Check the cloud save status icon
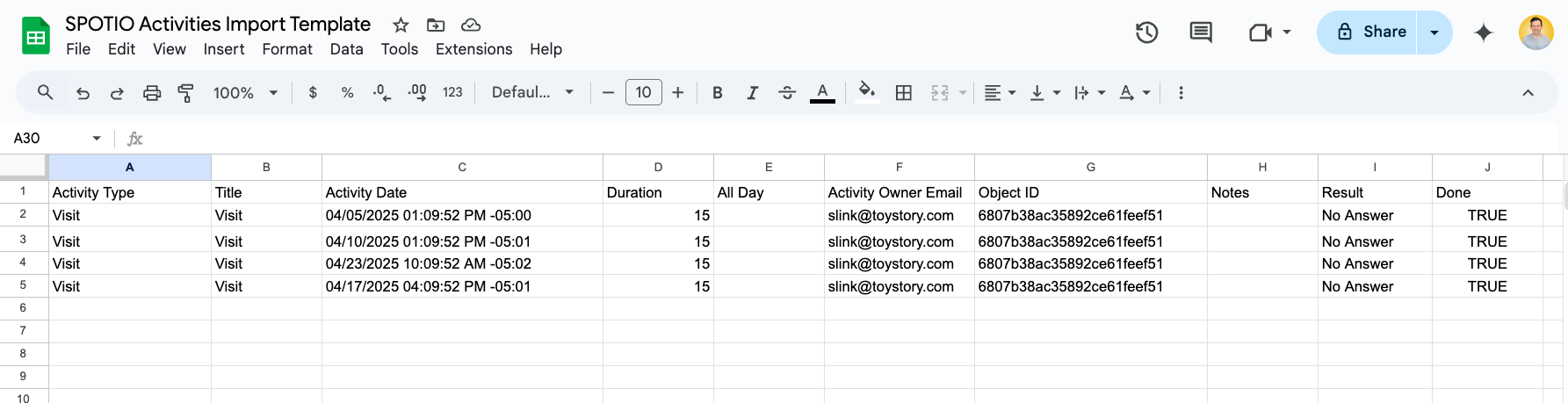The height and width of the screenshot is (403, 1568). [471, 25]
